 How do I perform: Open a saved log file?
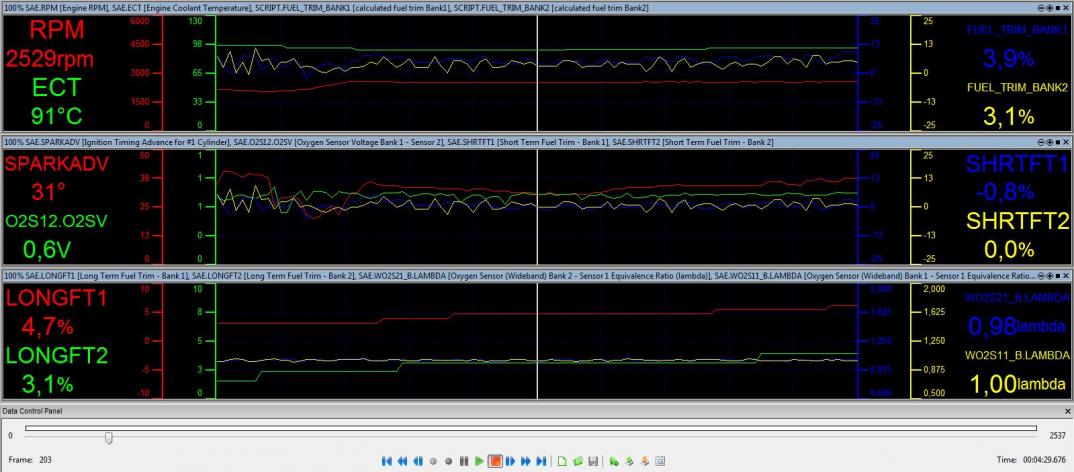click(578, 461)
